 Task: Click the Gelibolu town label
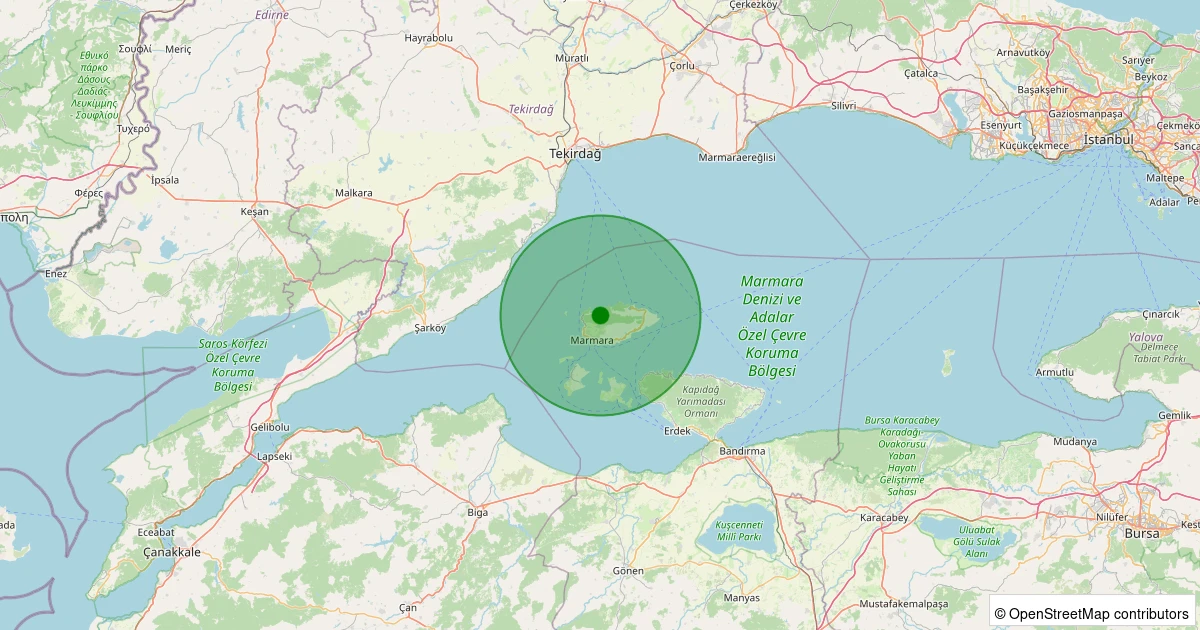coord(269,427)
